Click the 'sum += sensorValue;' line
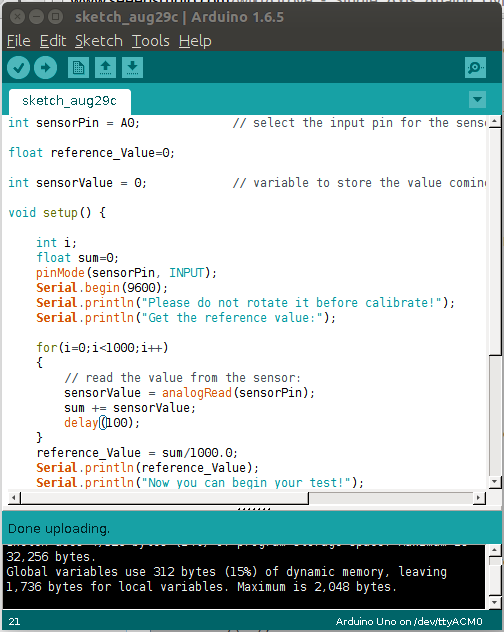The width and height of the screenshot is (504, 632). pos(130,408)
